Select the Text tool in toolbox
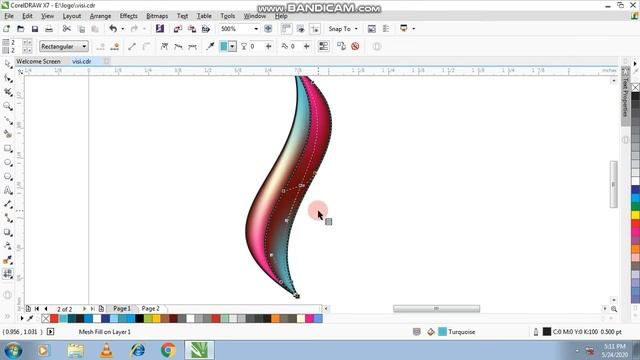Screen dimensions: 640x360 click(x=8, y=190)
